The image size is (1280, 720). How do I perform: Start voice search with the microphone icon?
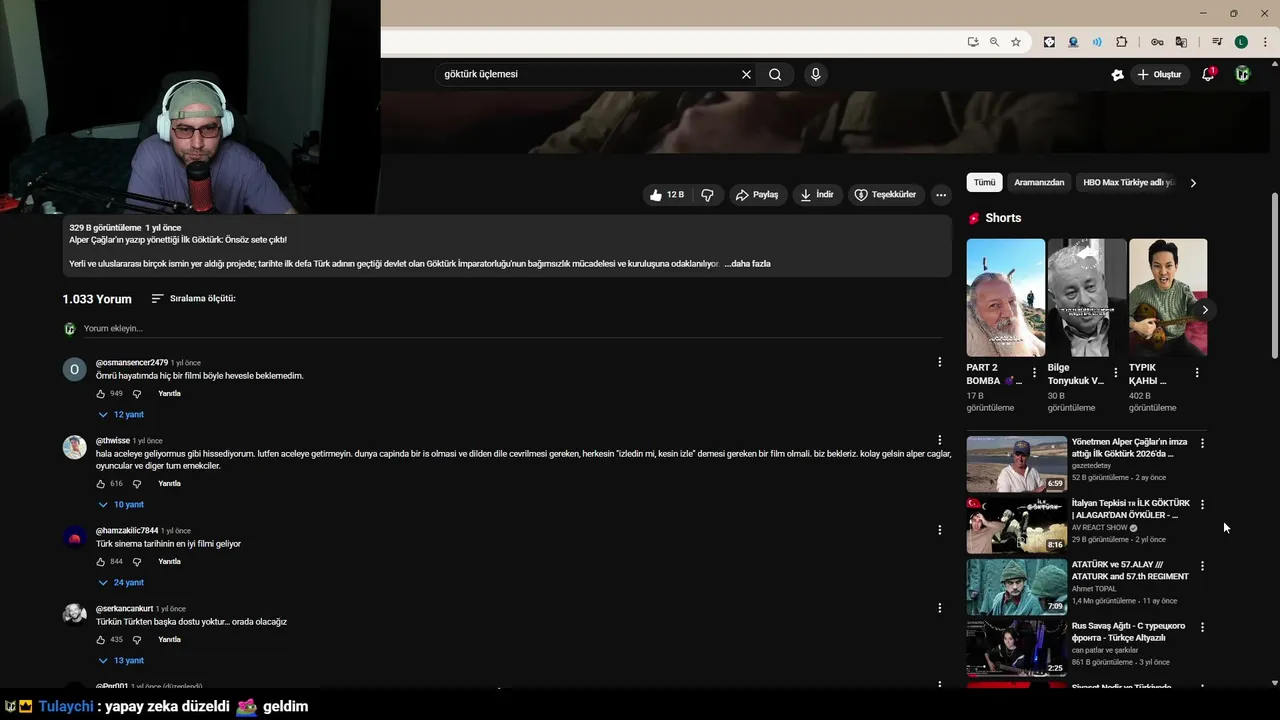[816, 74]
